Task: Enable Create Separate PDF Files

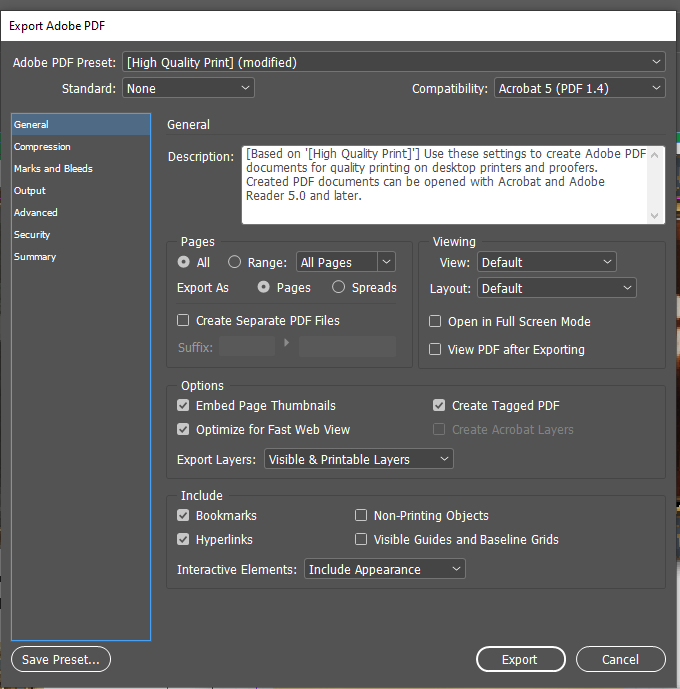Action: pos(183,321)
